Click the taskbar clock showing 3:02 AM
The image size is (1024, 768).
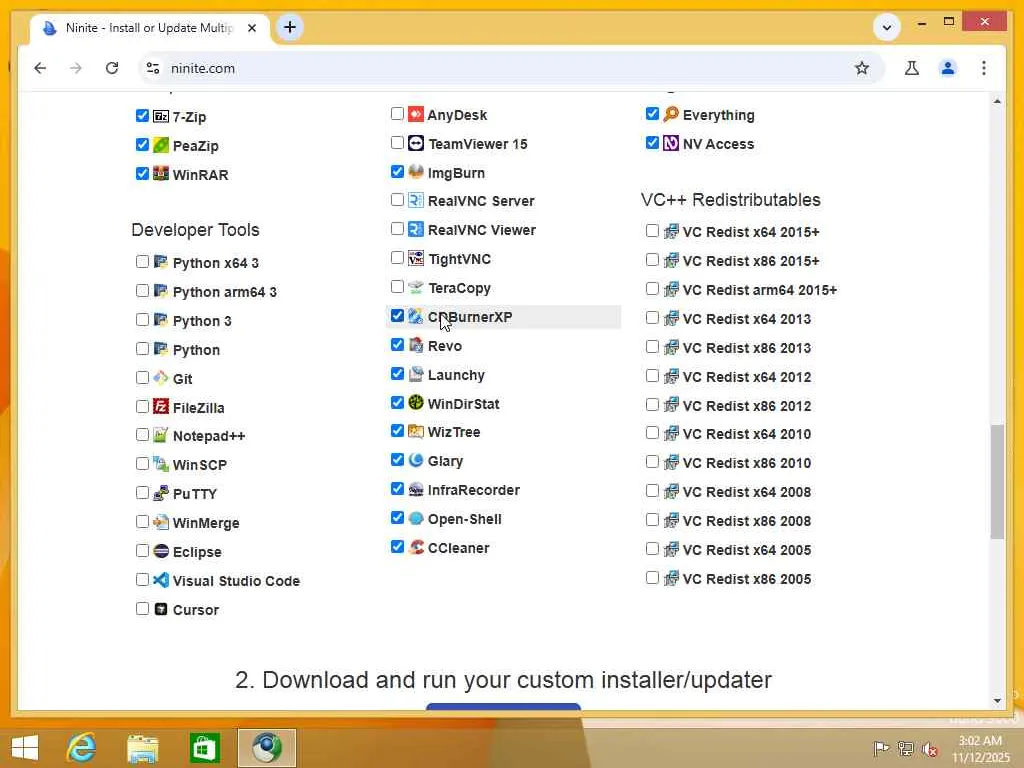pos(980,749)
